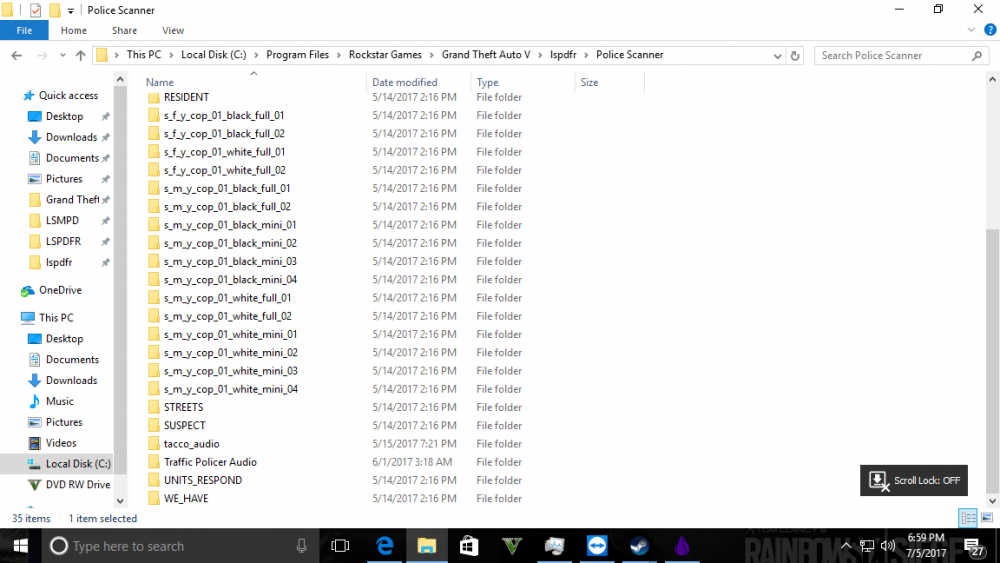Go up one folder level
Screen dimensions: 1000x563
[80, 55]
